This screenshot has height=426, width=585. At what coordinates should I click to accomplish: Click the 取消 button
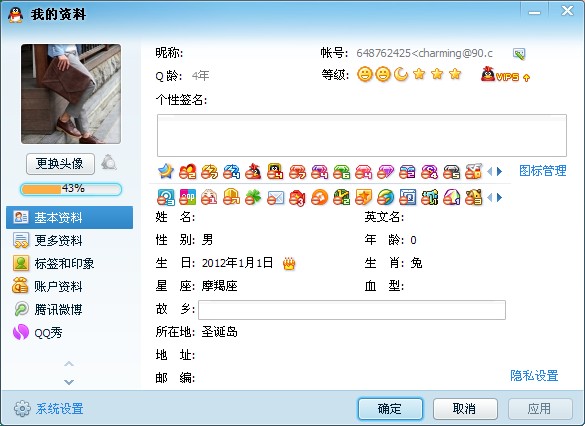pyautogui.click(x=465, y=409)
